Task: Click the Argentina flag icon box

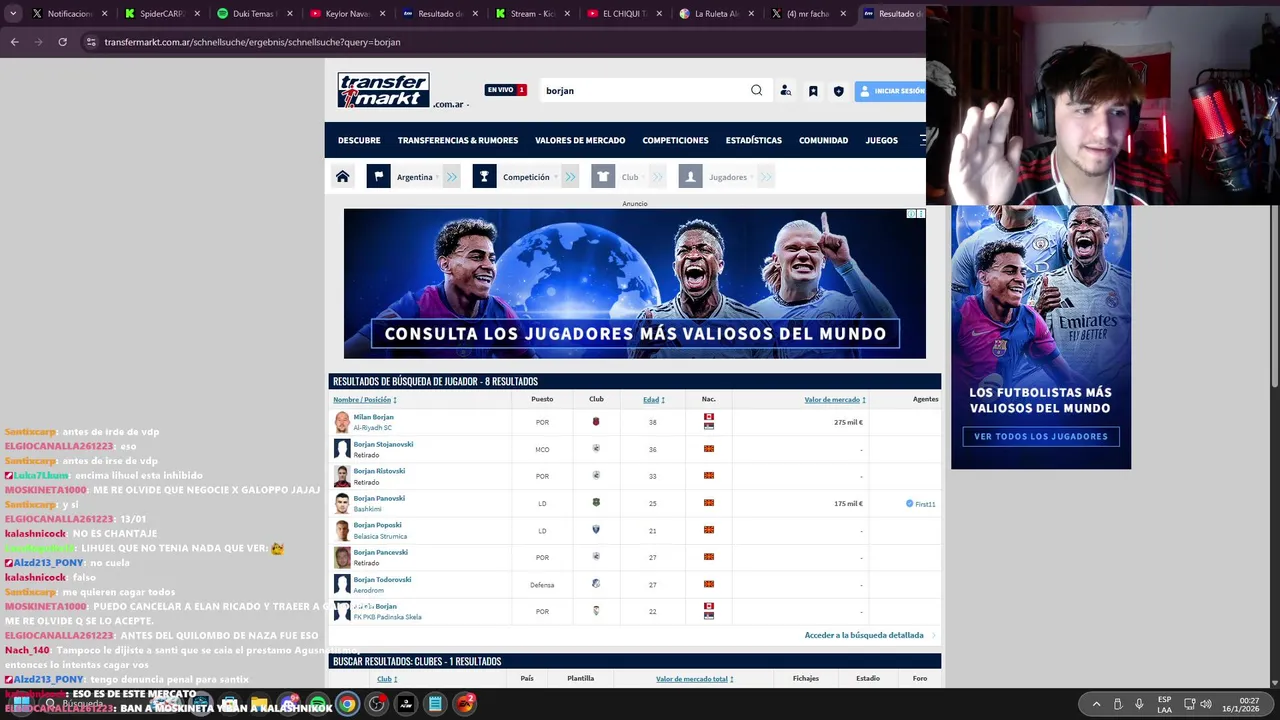Action: (x=378, y=177)
